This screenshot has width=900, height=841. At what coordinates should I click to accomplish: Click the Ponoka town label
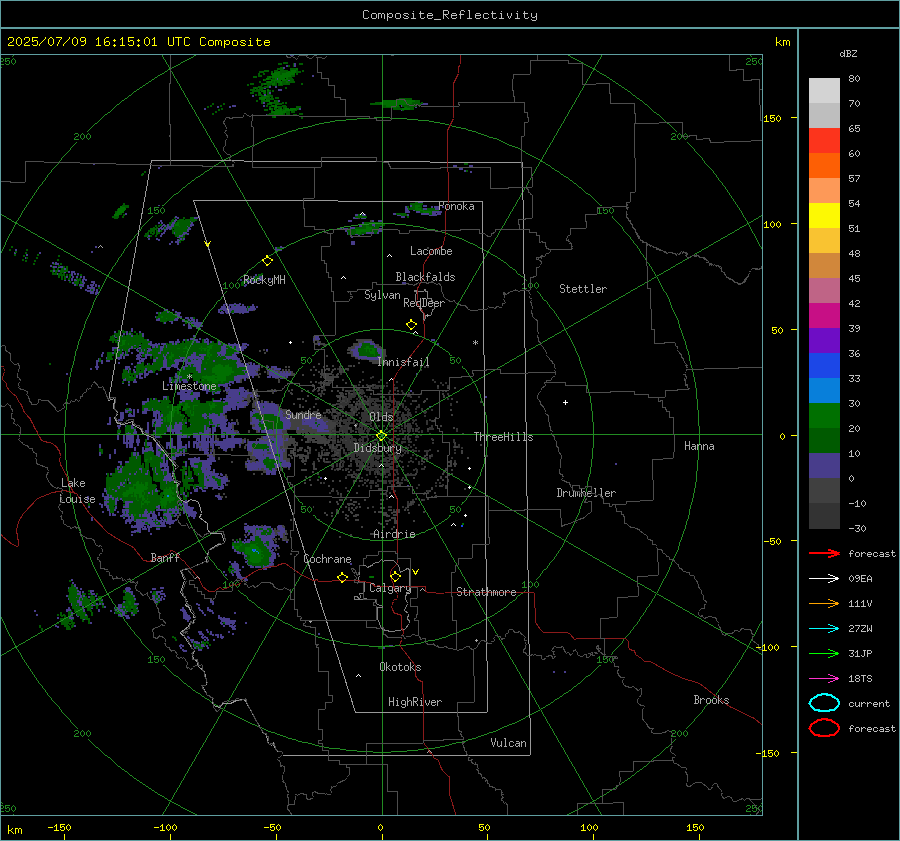click(x=456, y=206)
